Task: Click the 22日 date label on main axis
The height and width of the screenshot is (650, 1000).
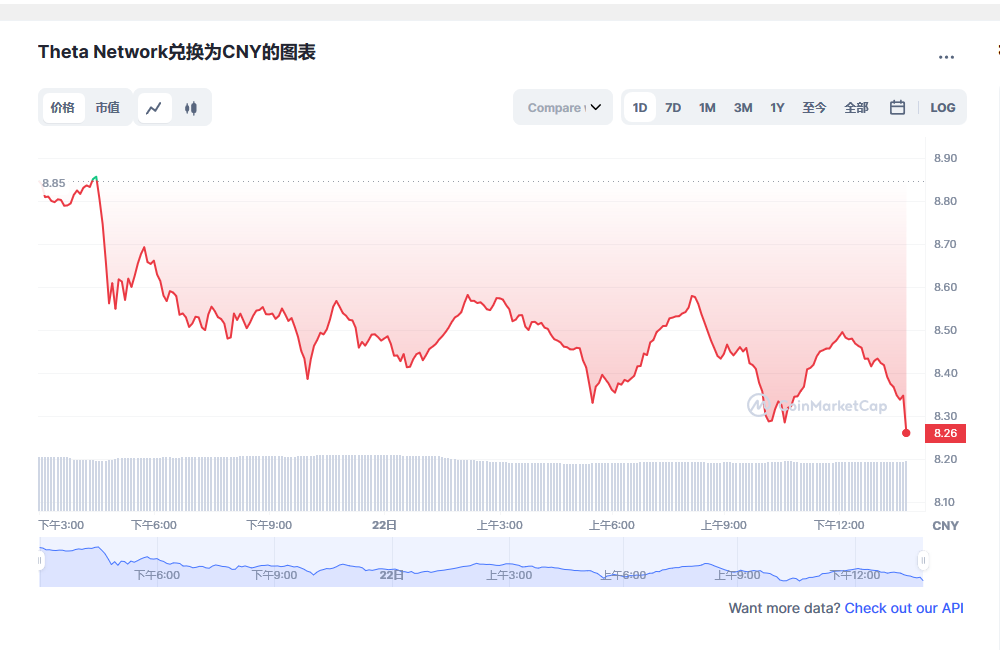Action: pos(385,525)
